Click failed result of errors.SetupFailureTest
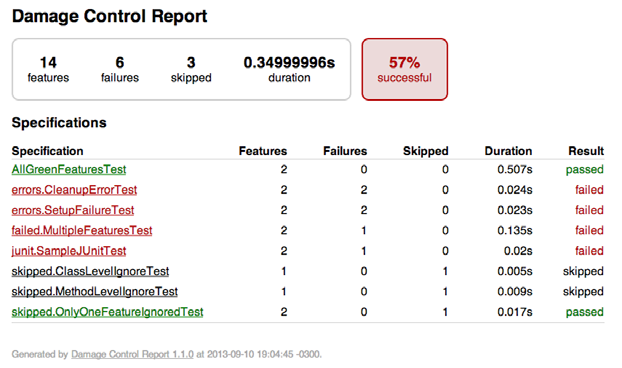The height and width of the screenshot is (368, 622). pyautogui.click(x=589, y=210)
